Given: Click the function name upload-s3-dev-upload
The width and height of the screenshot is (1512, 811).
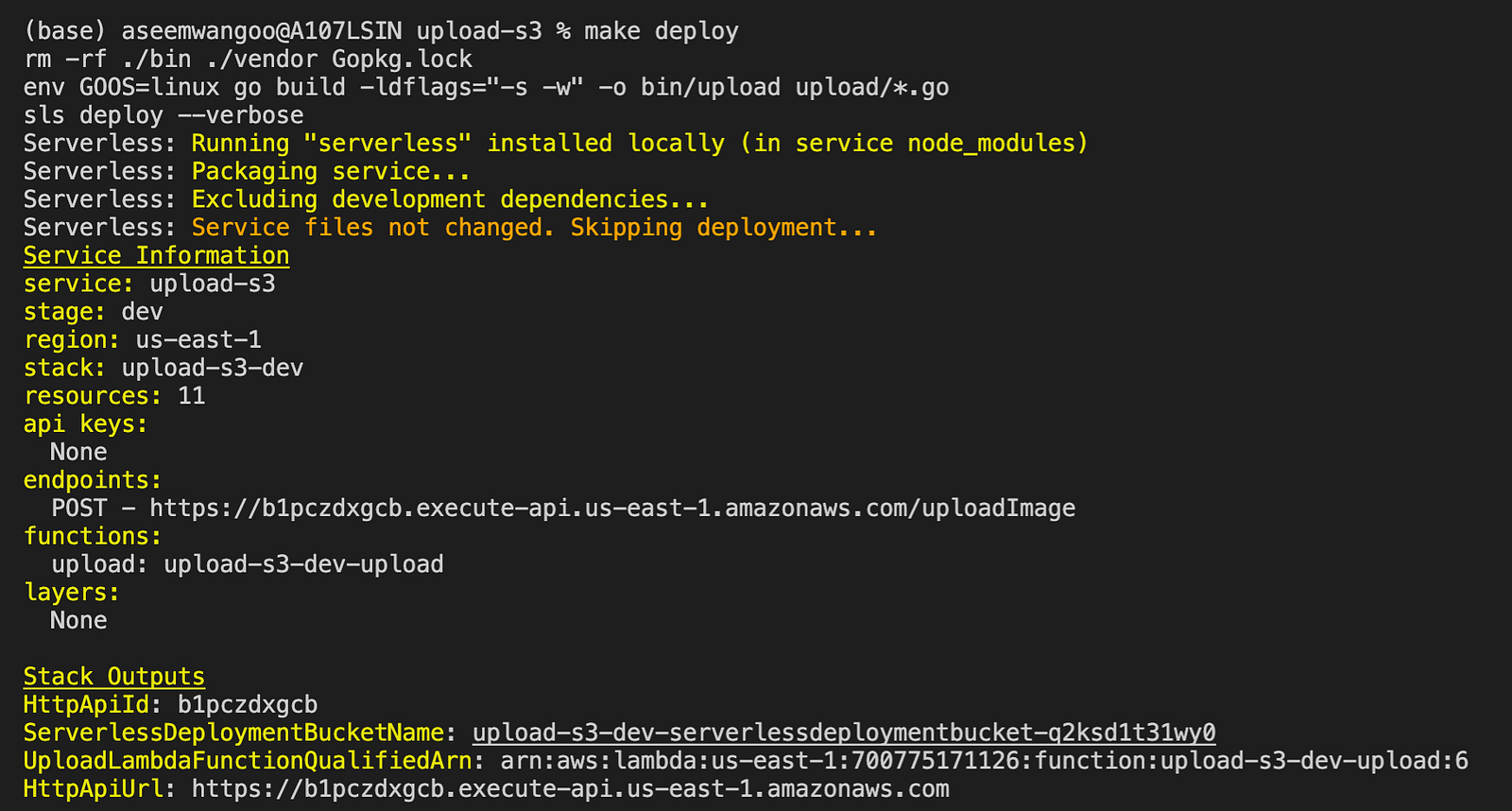Looking at the screenshot, I should tap(303, 564).
